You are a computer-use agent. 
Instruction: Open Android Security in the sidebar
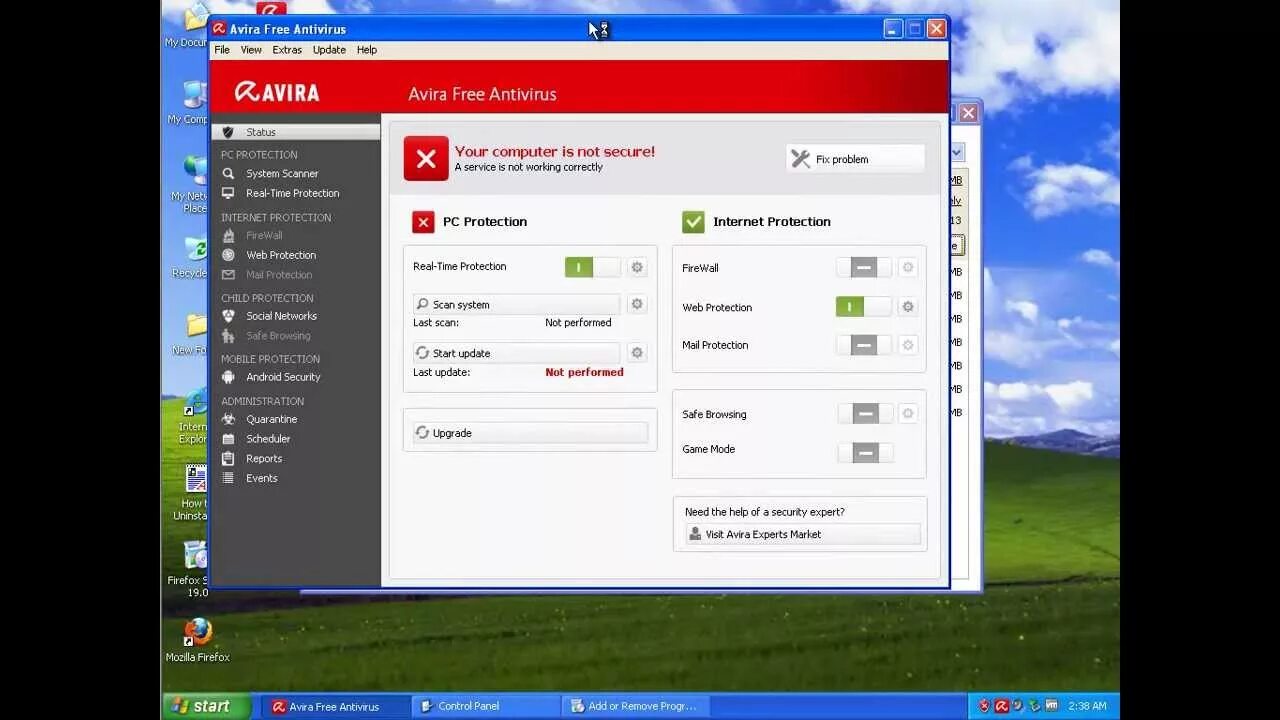tap(283, 377)
